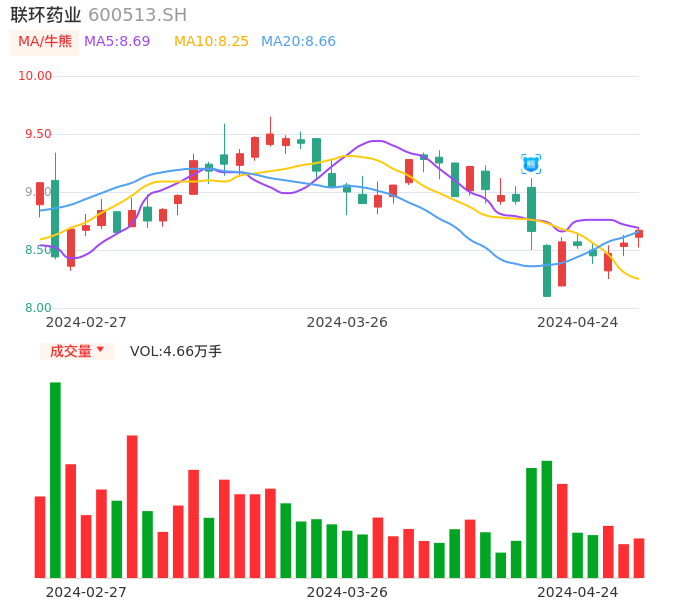Click the 9.50 price axis label
The image size is (686, 606).
(36, 134)
